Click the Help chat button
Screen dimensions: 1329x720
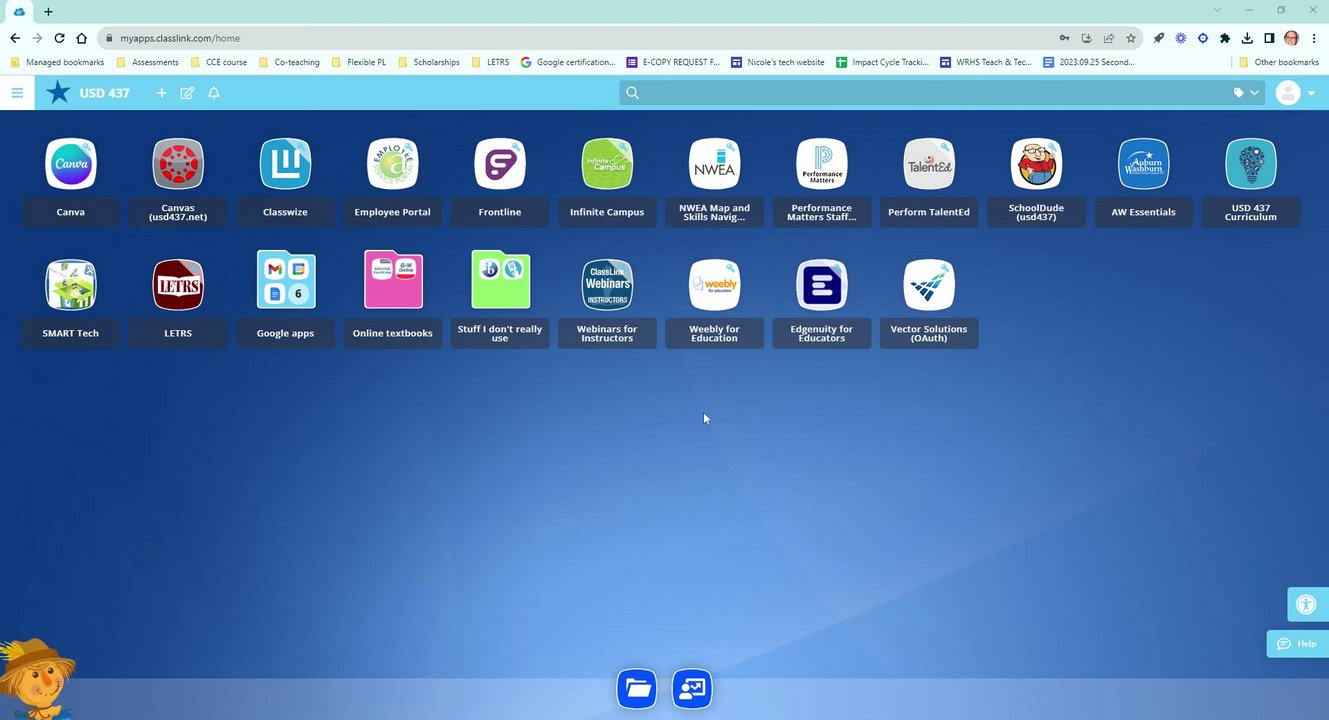pos(1298,644)
